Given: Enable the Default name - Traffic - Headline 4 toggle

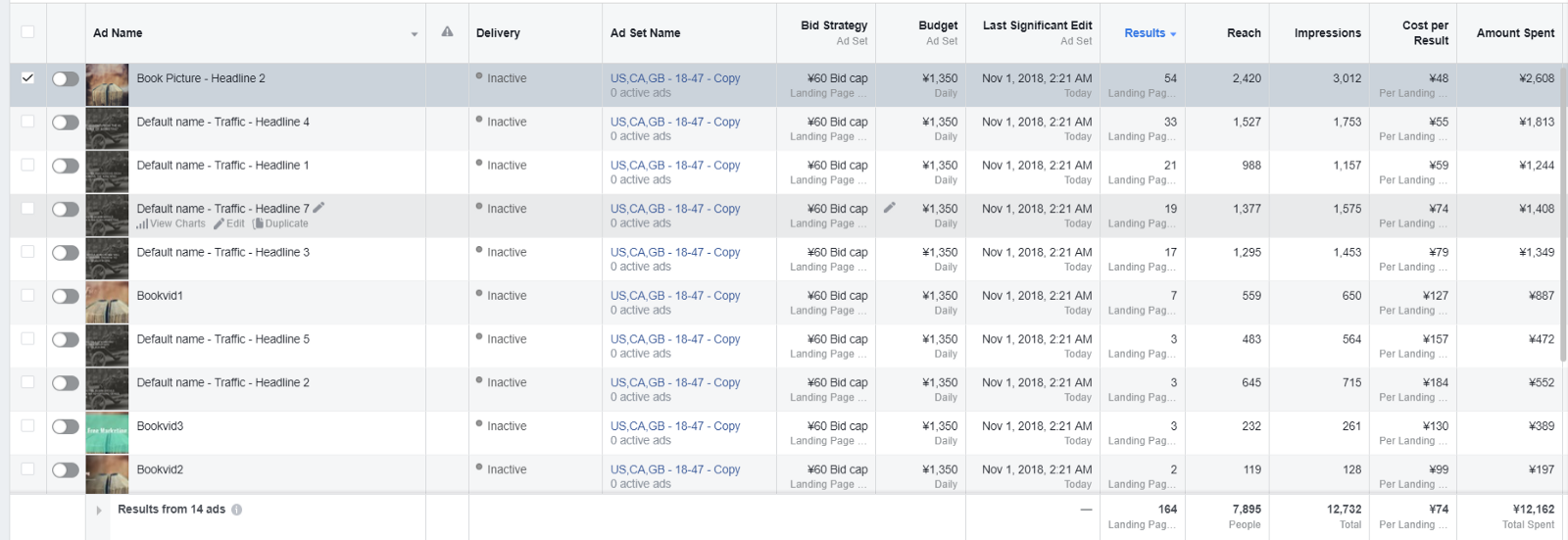Looking at the screenshot, I should coord(66,123).
